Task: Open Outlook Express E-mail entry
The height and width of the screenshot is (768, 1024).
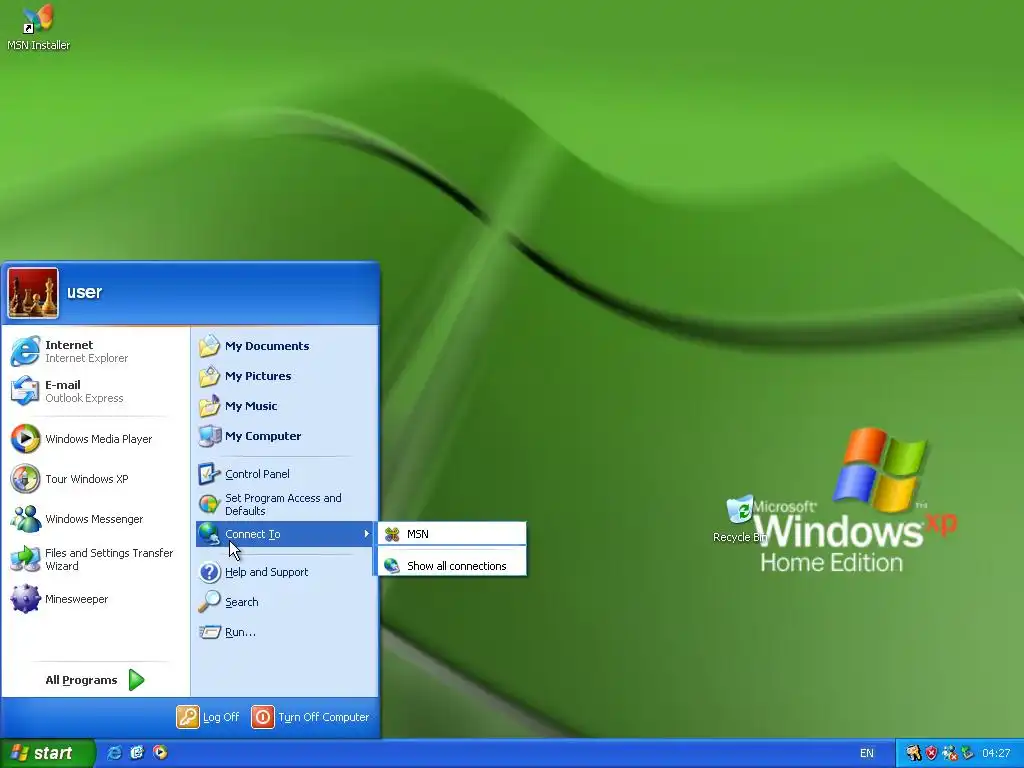Action: coord(95,391)
